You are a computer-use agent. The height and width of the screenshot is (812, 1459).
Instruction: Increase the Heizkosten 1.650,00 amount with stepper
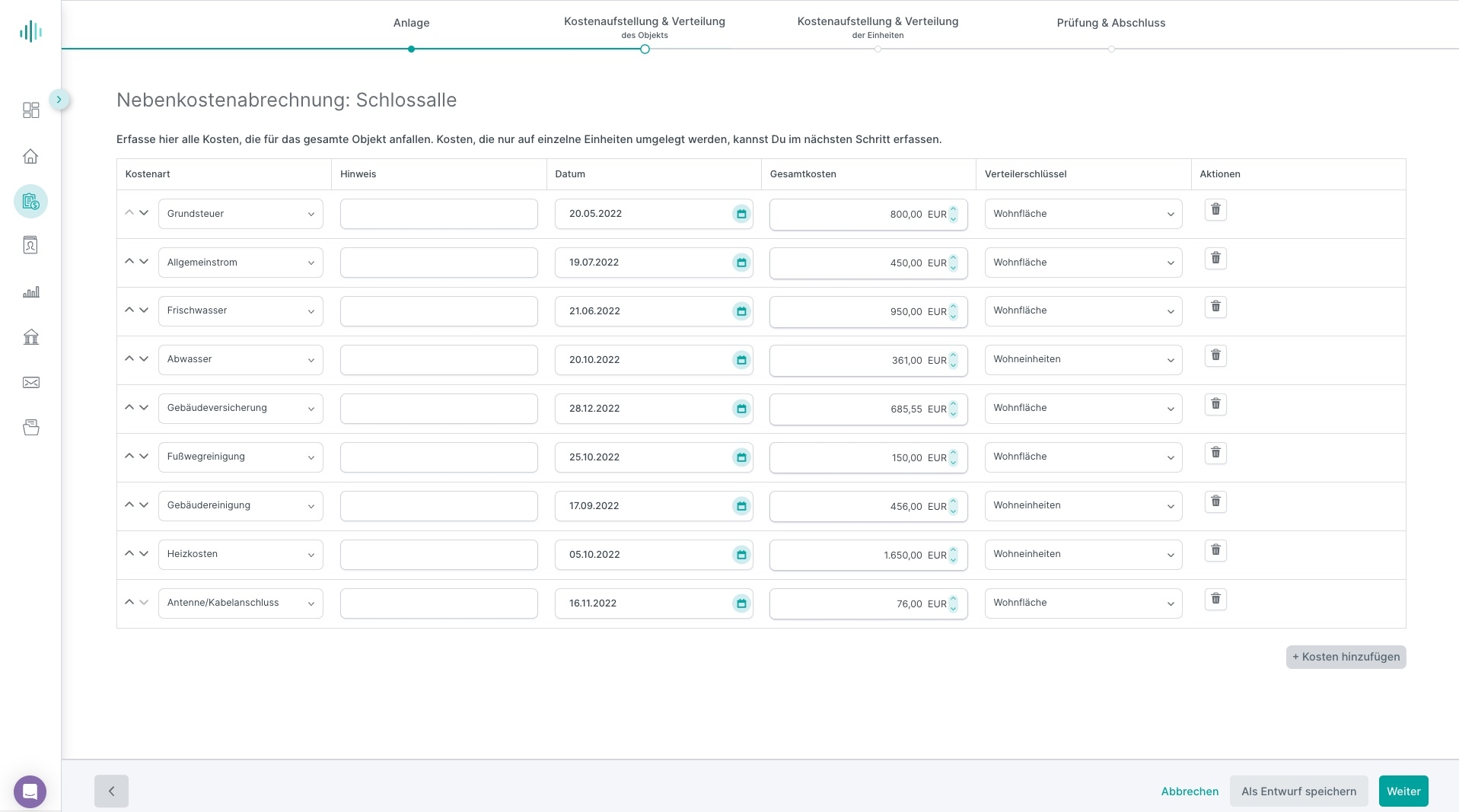[953, 550]
